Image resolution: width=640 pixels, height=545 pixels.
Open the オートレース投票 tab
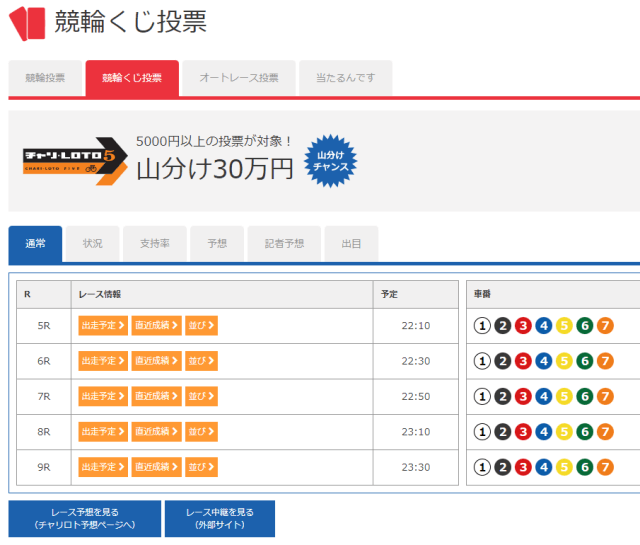(239, 78)
